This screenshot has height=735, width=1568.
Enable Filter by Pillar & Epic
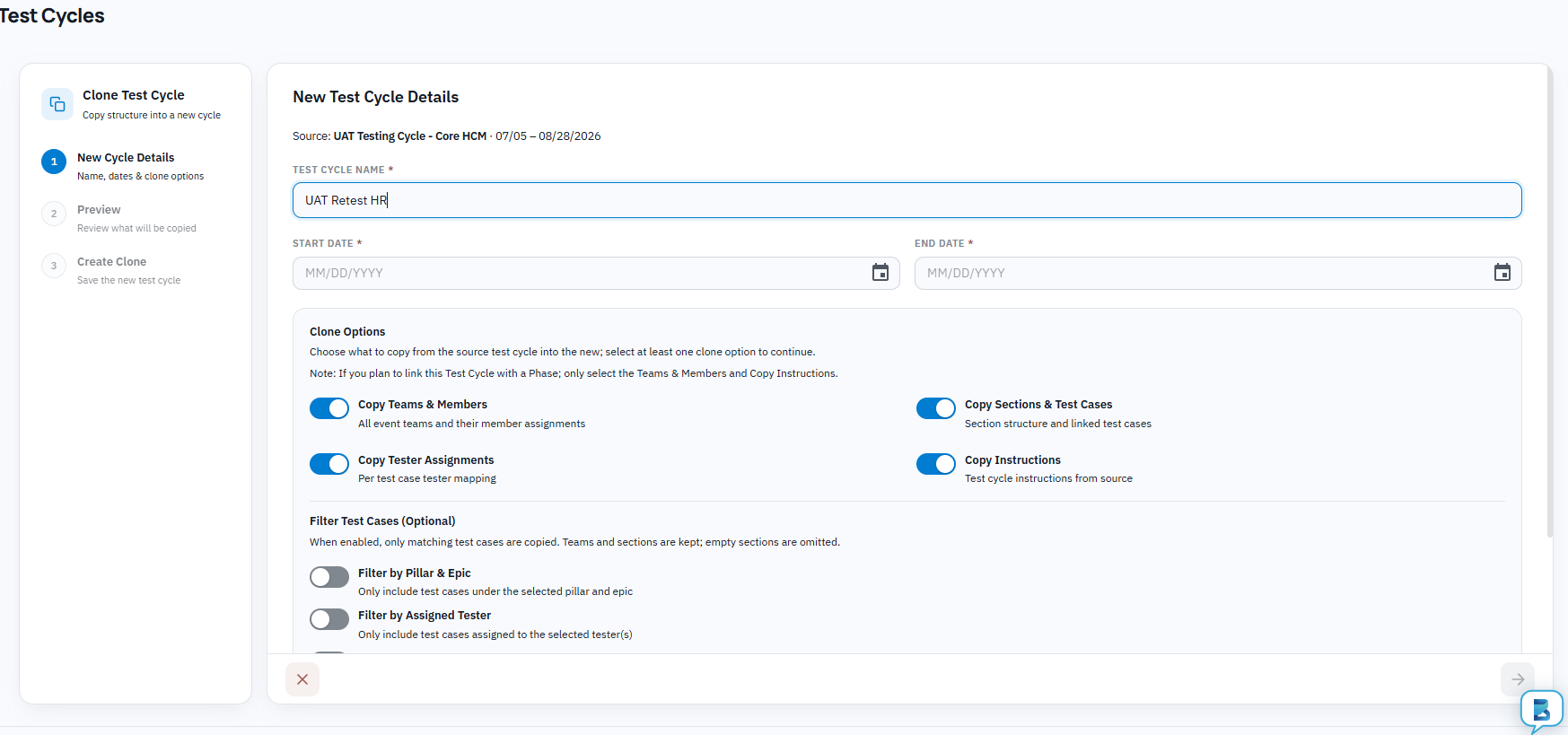tap(329, 577)
